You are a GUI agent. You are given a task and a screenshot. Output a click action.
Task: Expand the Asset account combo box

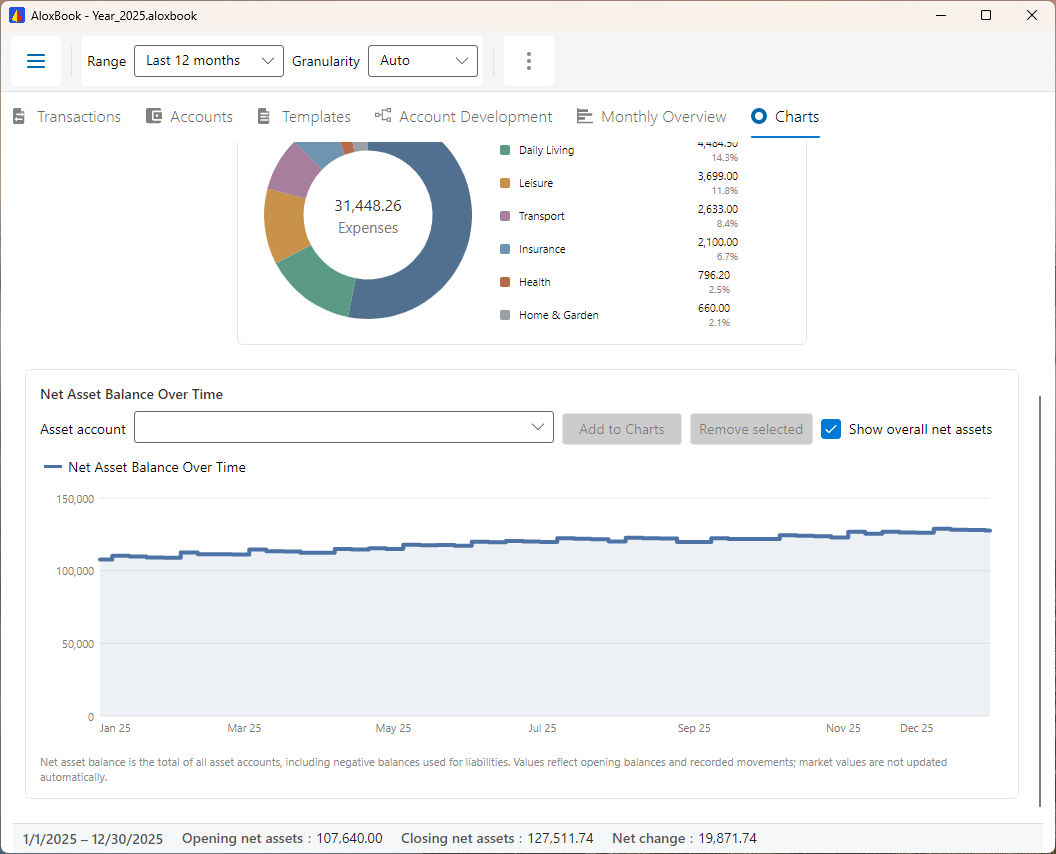[x=343, y=427]
